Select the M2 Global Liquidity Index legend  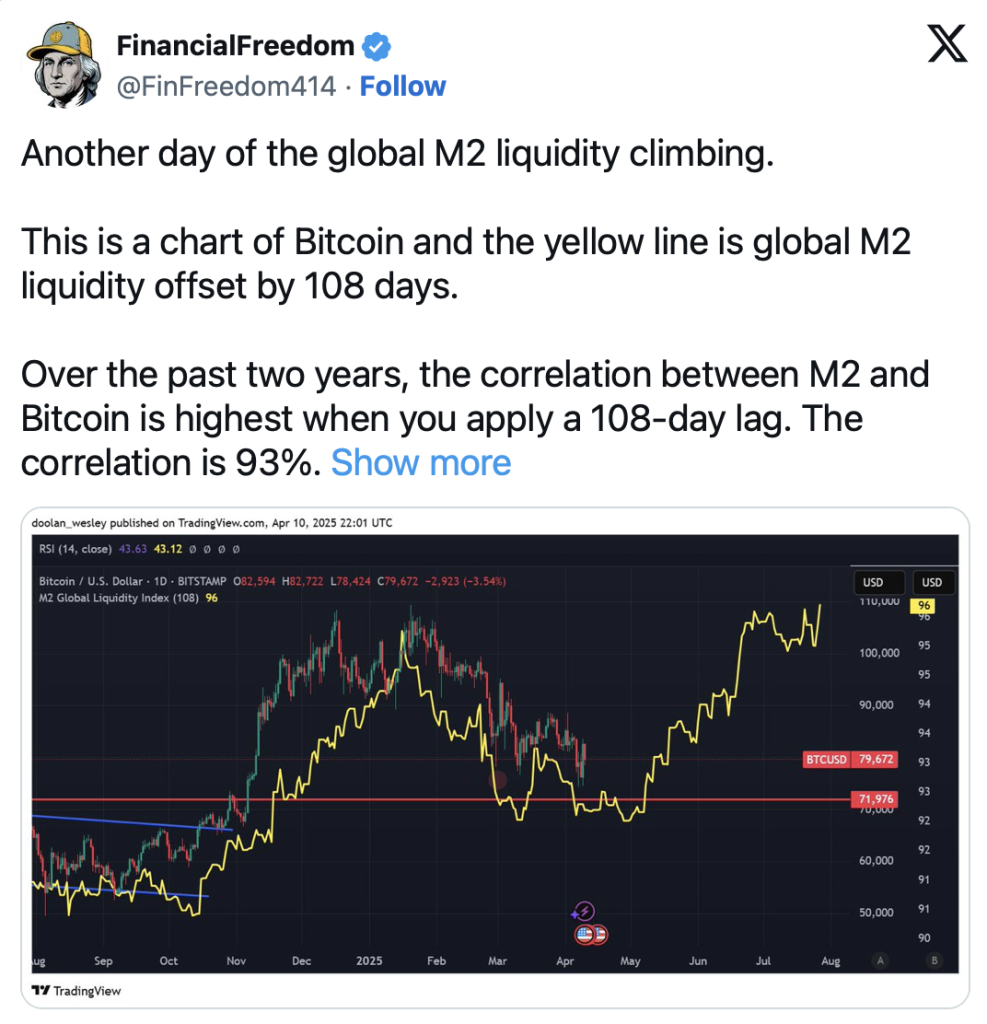tap(119, 598)
